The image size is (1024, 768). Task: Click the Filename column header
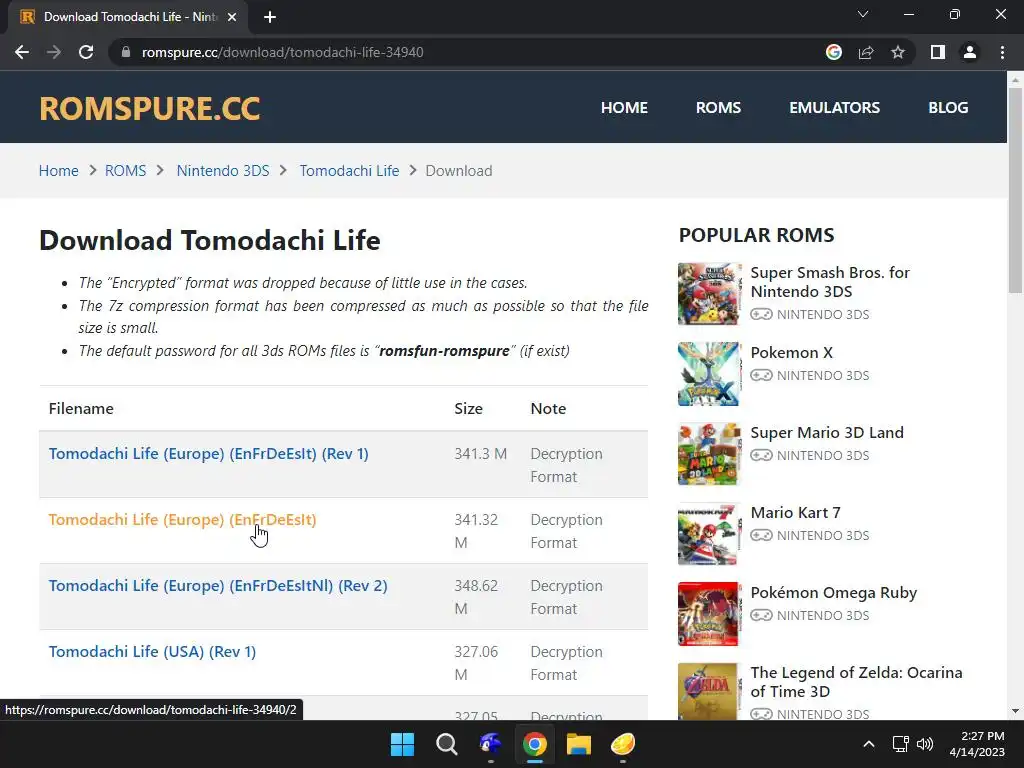point(81,409)
